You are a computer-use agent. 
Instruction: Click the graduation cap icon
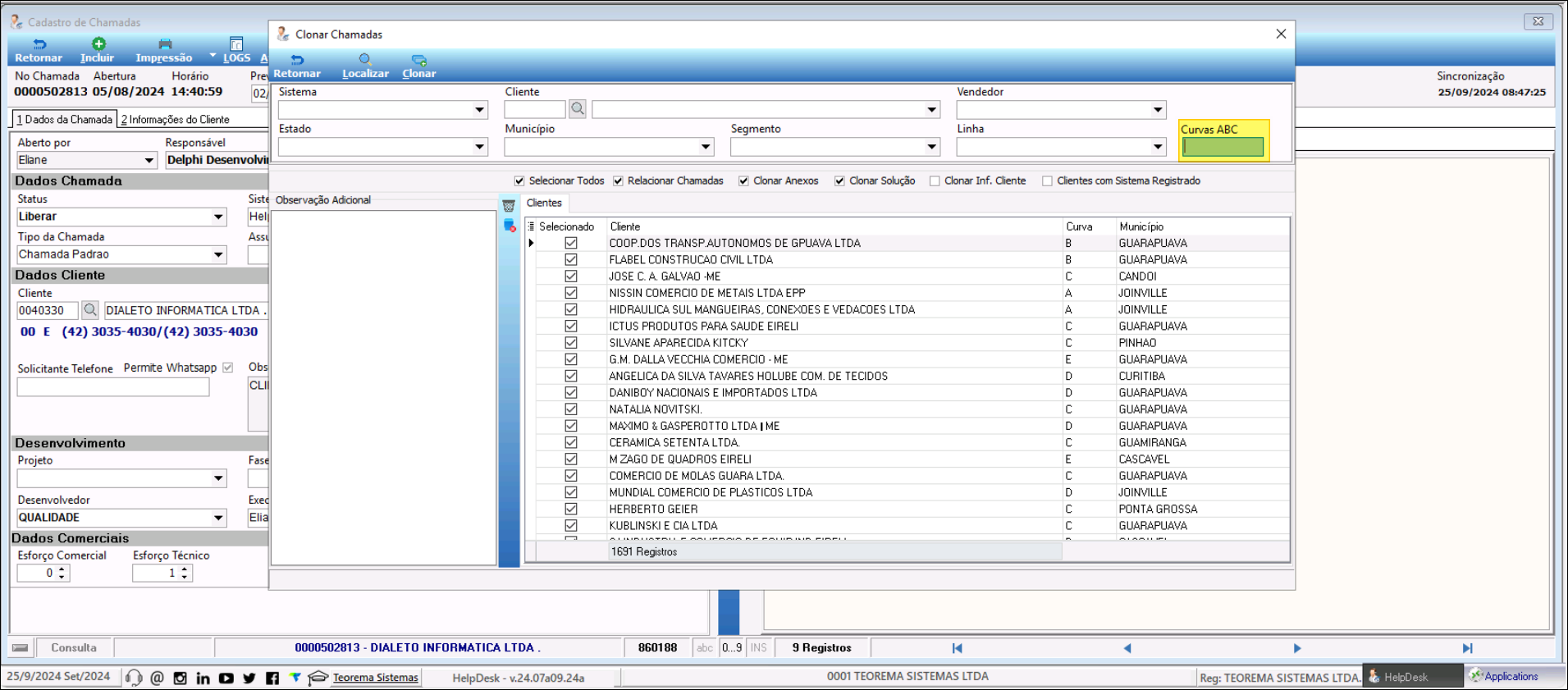click(x=318, y=678)
